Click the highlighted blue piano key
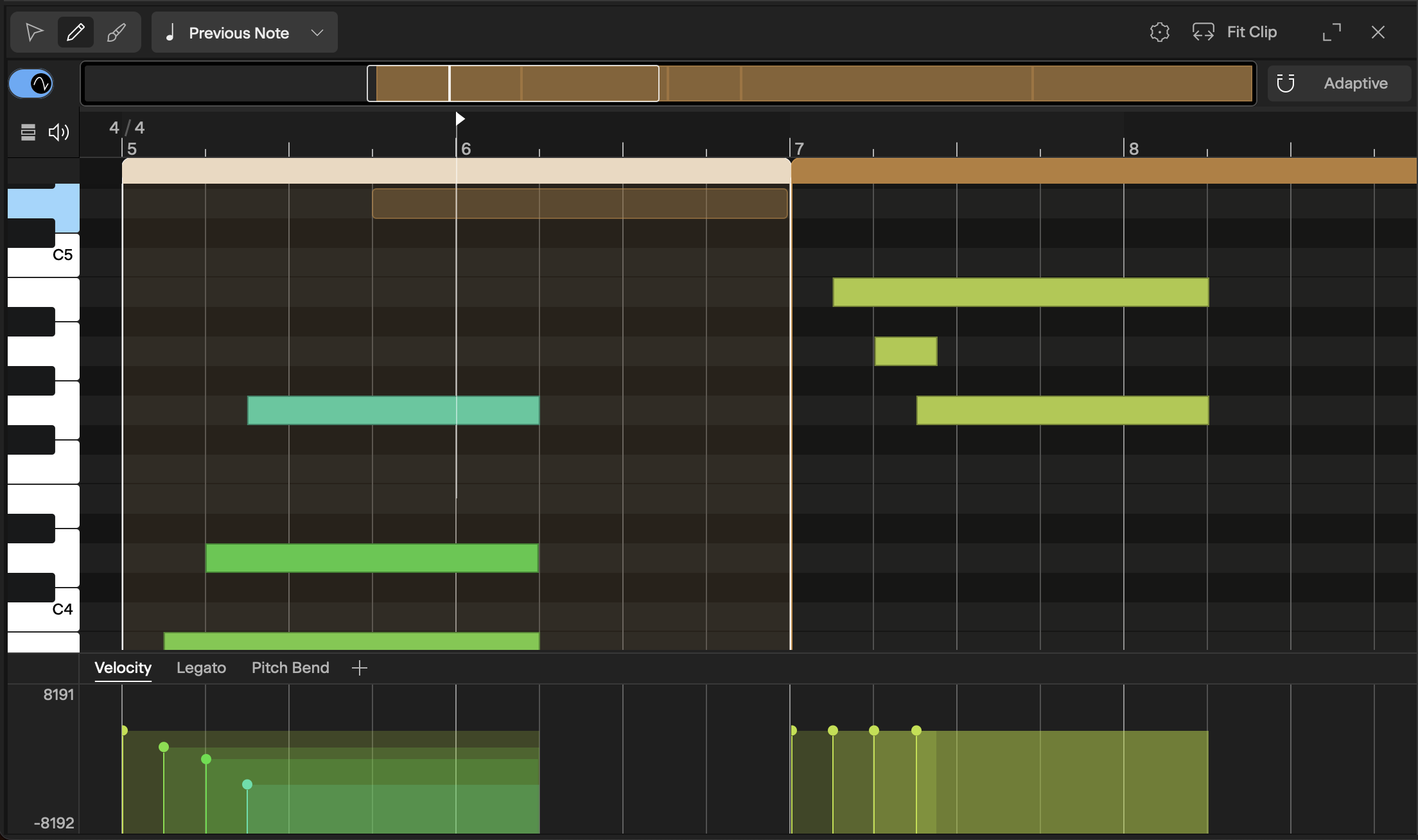Screen dimensions: 1418x840 point(44,207)
